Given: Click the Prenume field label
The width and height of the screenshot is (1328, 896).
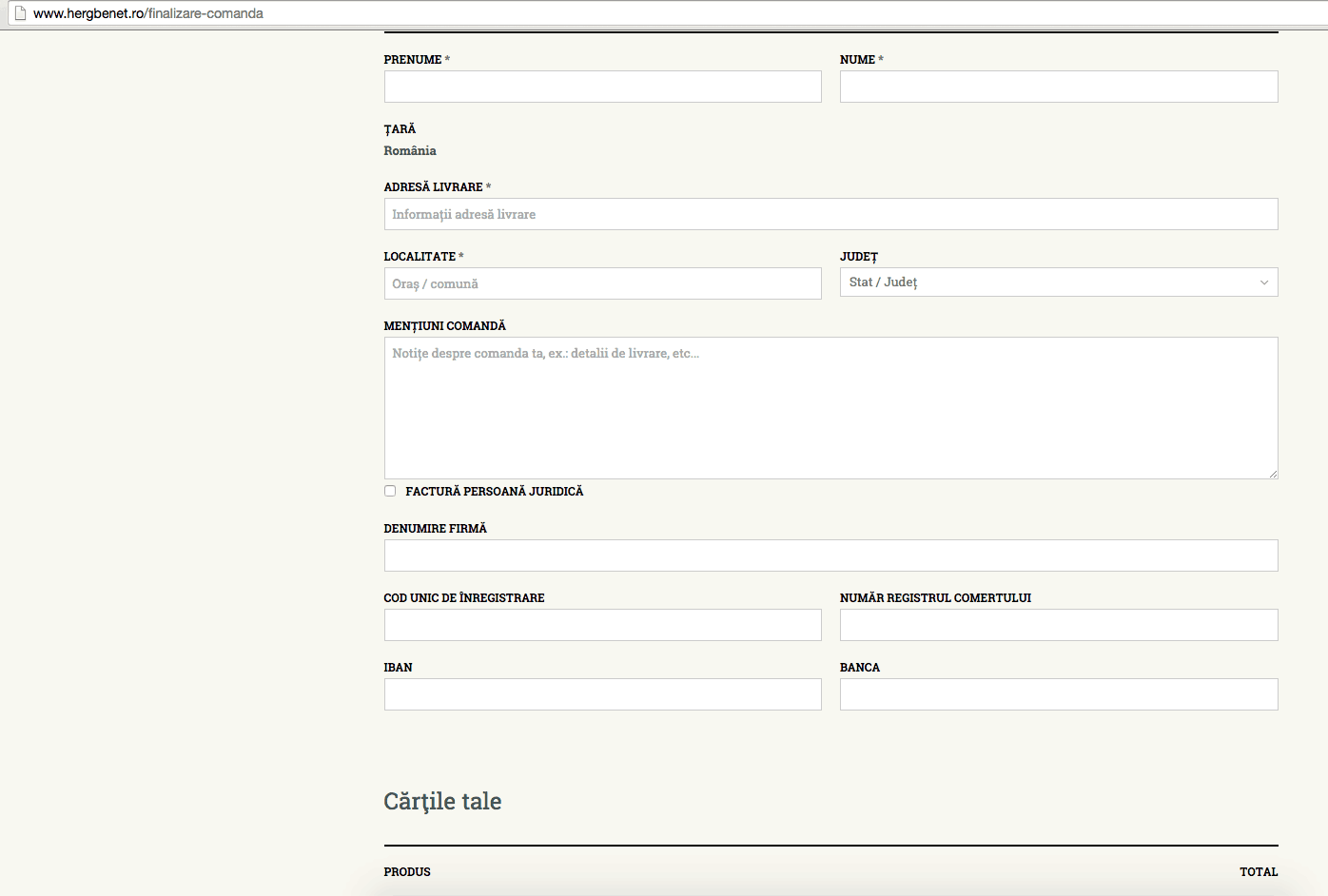Looking at the screenshot, I should pyautogui.click(x=413, y=60).
